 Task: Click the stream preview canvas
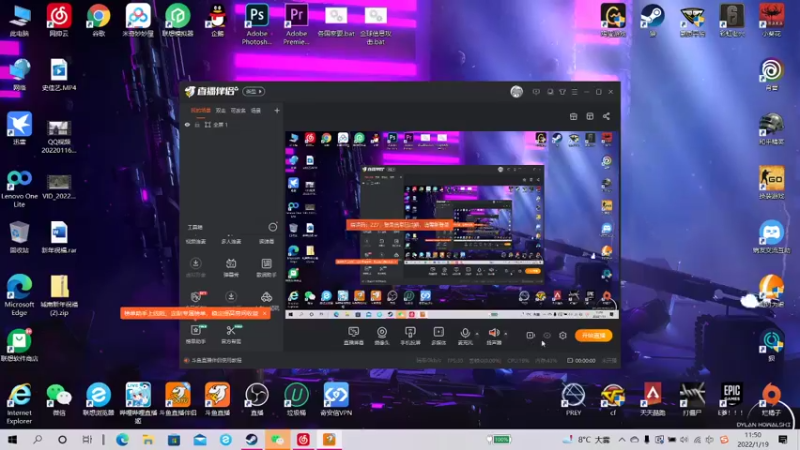coord(452,225)
